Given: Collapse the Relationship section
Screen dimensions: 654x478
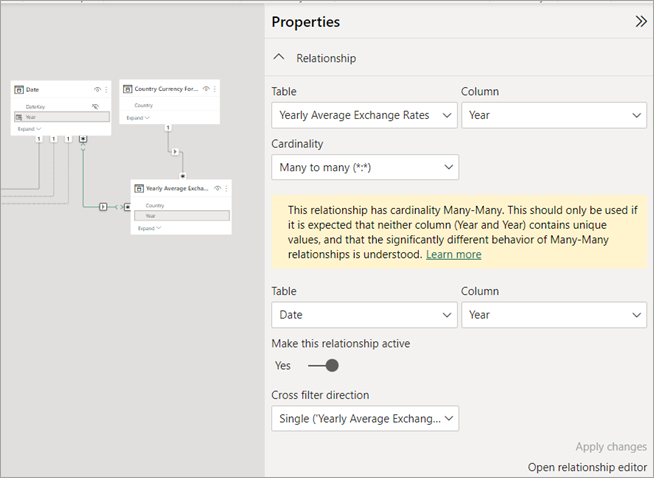Looking at the screenshot, I should point(280,58).
